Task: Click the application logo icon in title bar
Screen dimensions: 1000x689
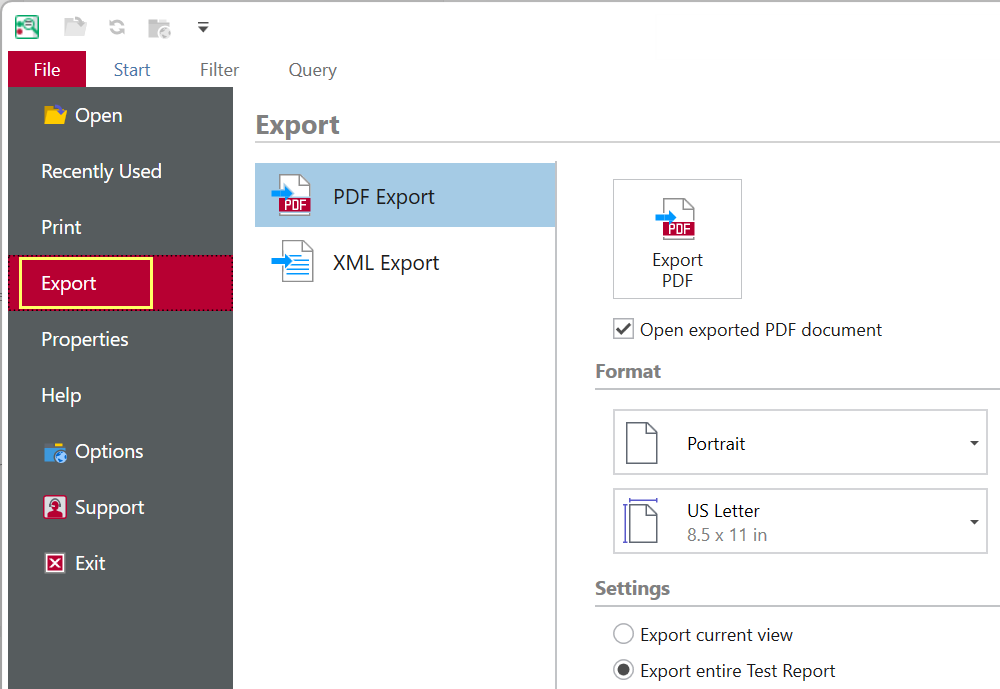Action: 27,27
